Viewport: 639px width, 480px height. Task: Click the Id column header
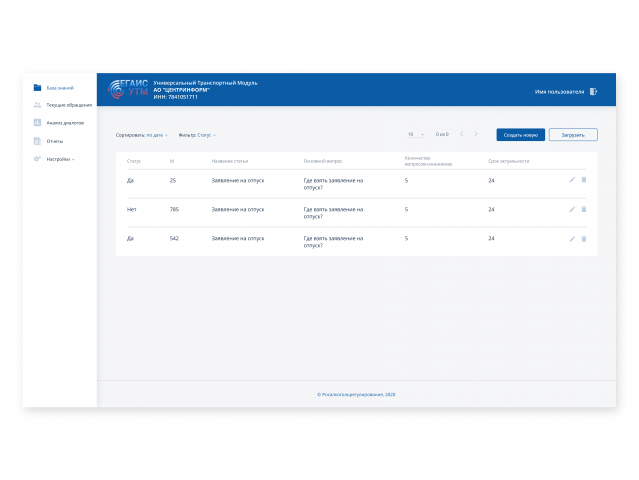click(x=172, y=161)
